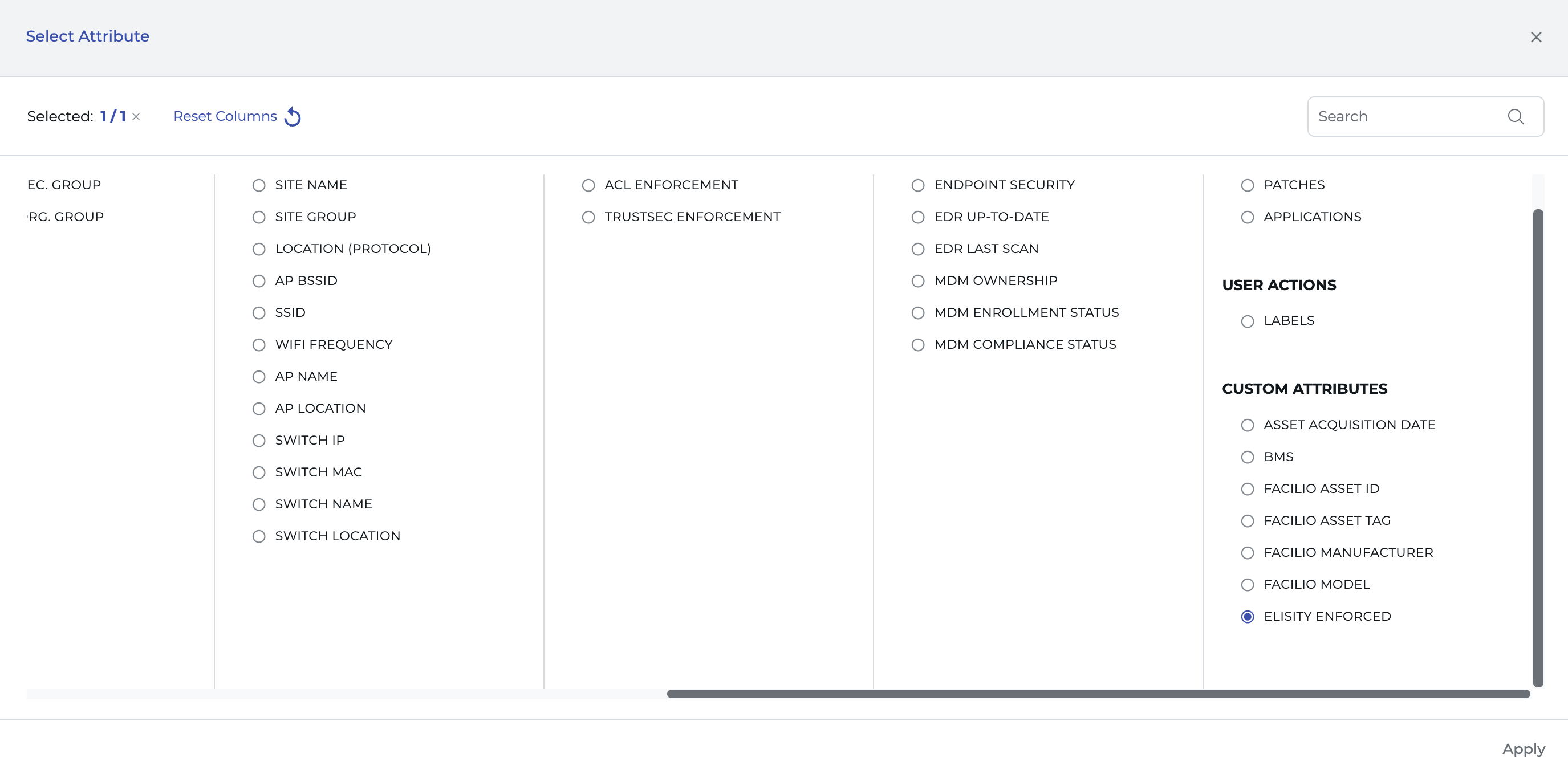The height and width of the screenshot is (774, 1568).
Task: Pick the Switch Location attribute
Action: pos(259,536)
